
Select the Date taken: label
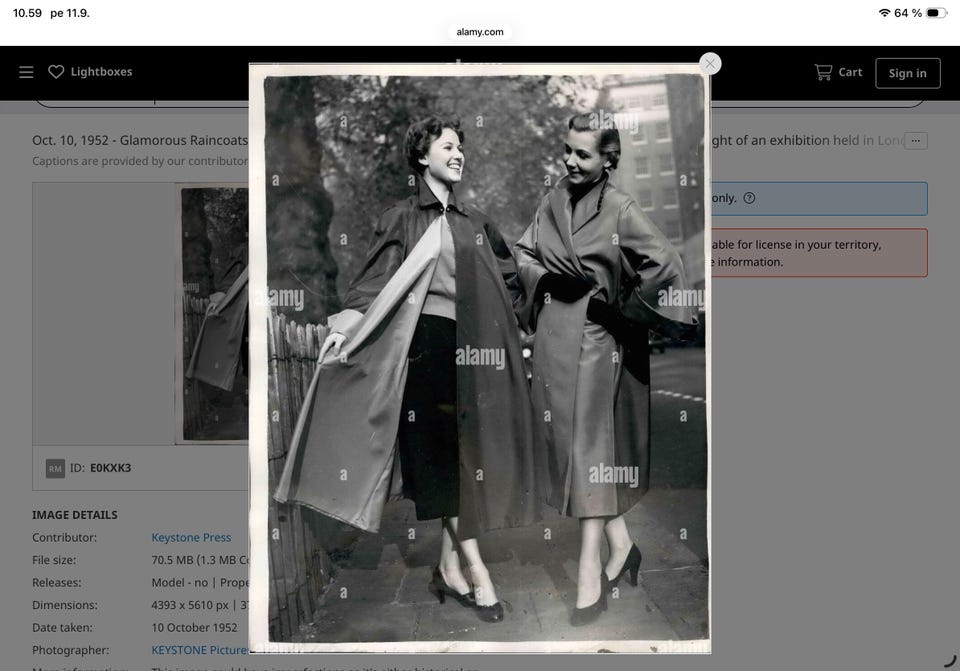pyautogui.click(x=62, y=628)
